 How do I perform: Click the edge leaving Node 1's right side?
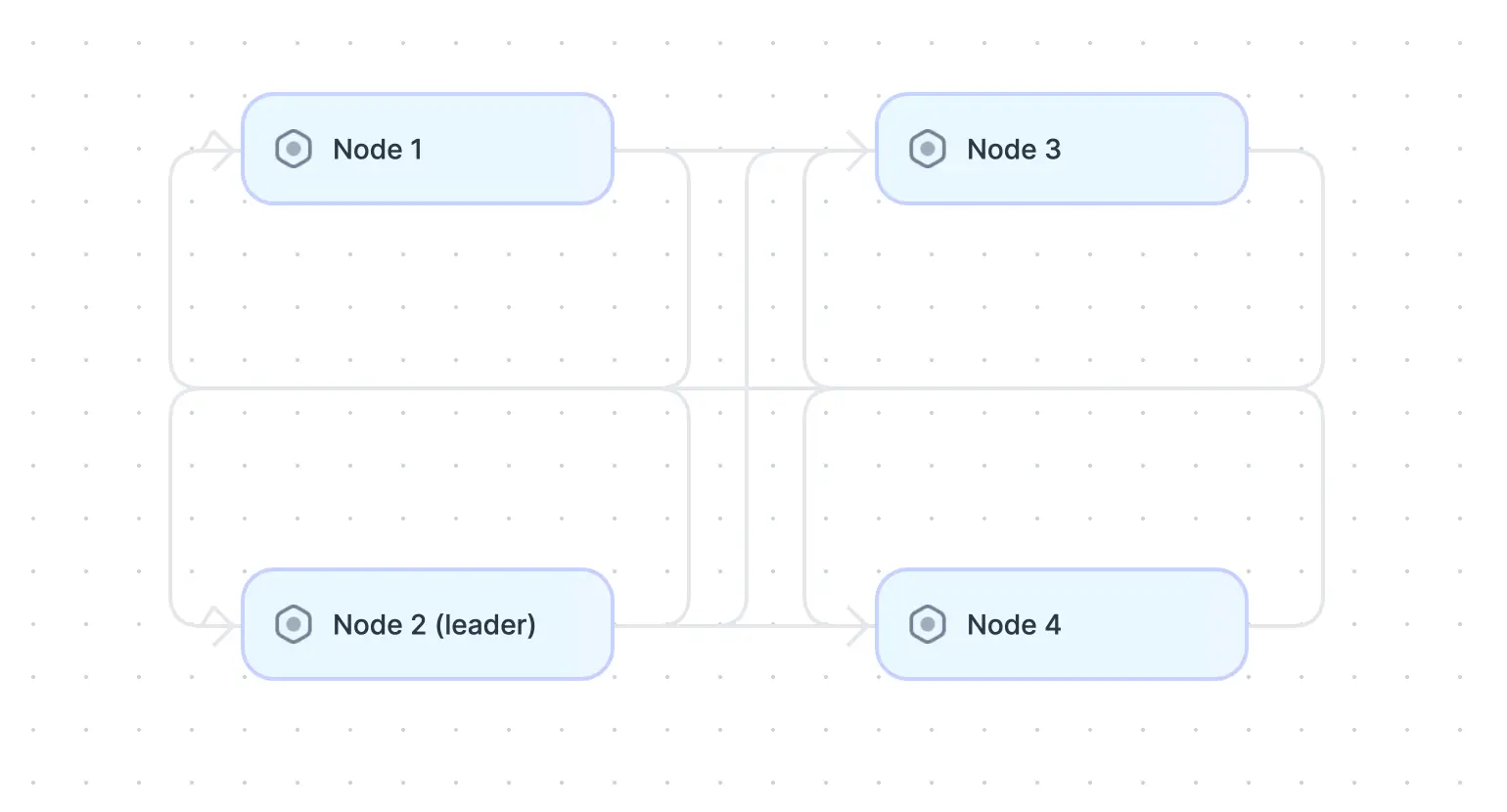pyautogui.click(x=646, y=151)
